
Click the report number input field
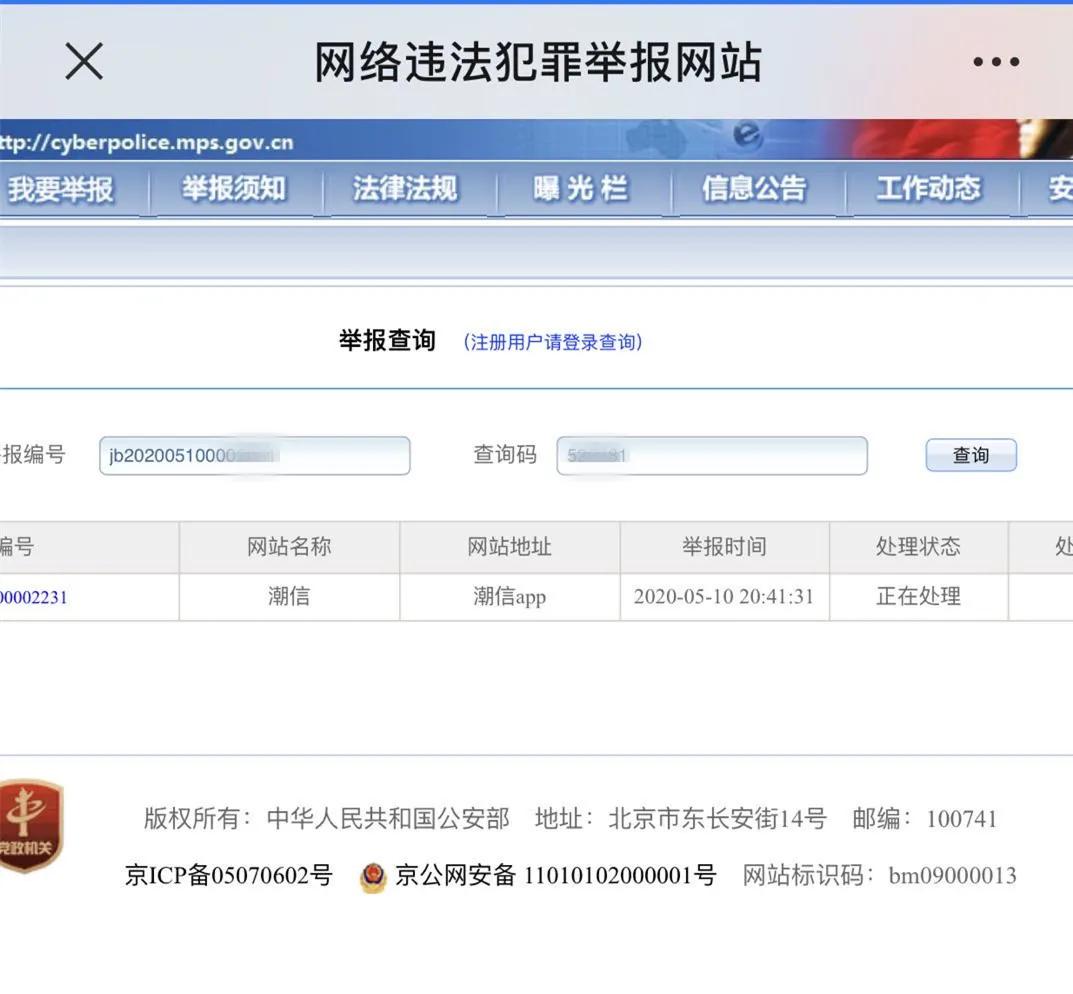pos(253,455)
